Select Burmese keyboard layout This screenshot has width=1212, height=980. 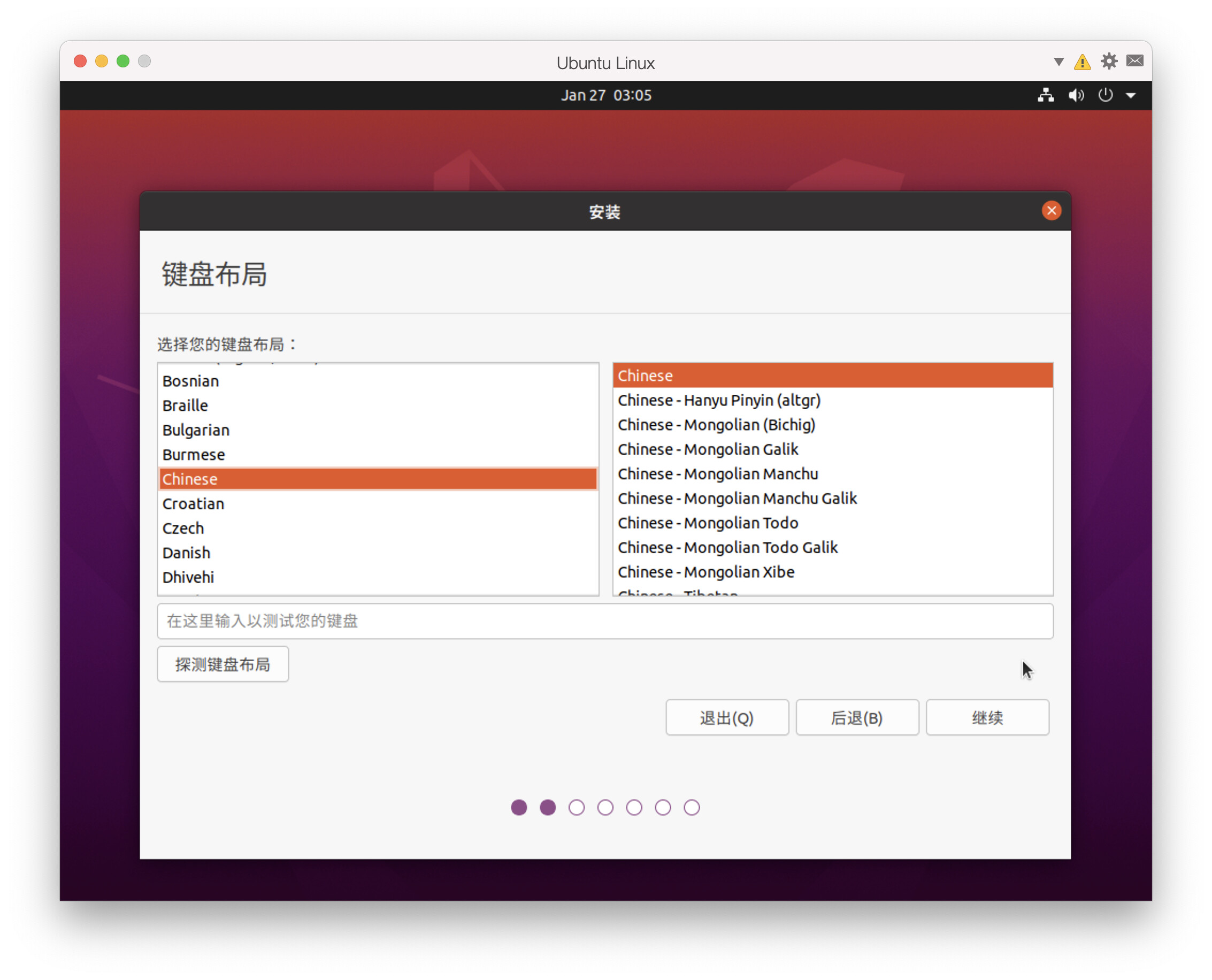[378, 455]
